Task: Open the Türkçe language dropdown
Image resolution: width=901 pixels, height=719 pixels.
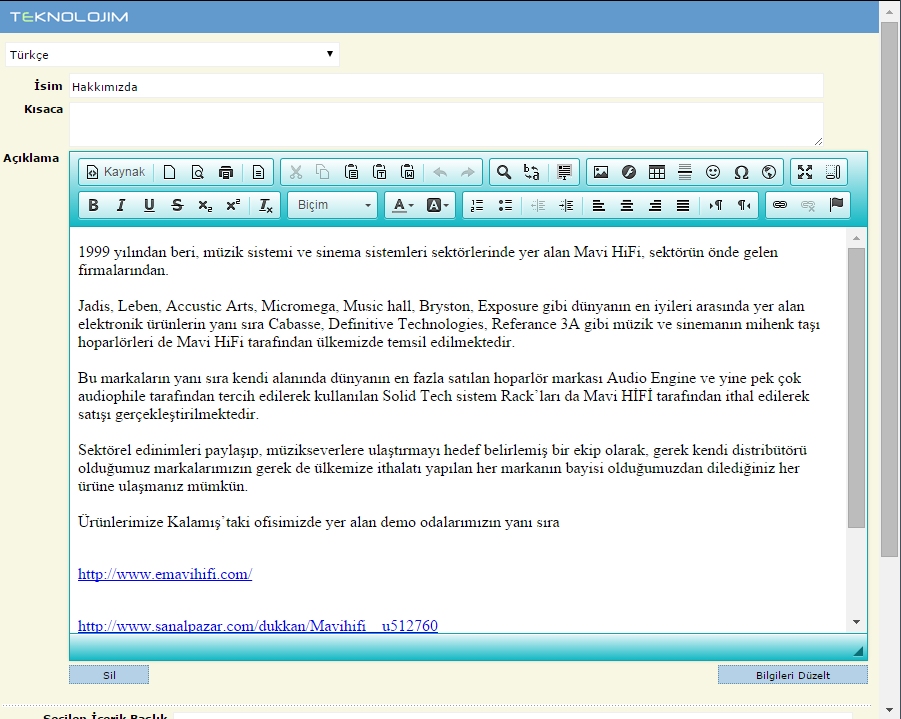Action: [172, 55]
